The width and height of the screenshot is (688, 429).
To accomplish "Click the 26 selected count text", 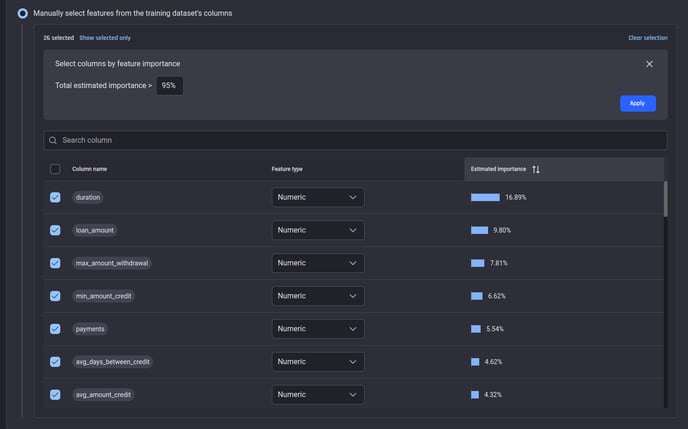I will point(59,38).
